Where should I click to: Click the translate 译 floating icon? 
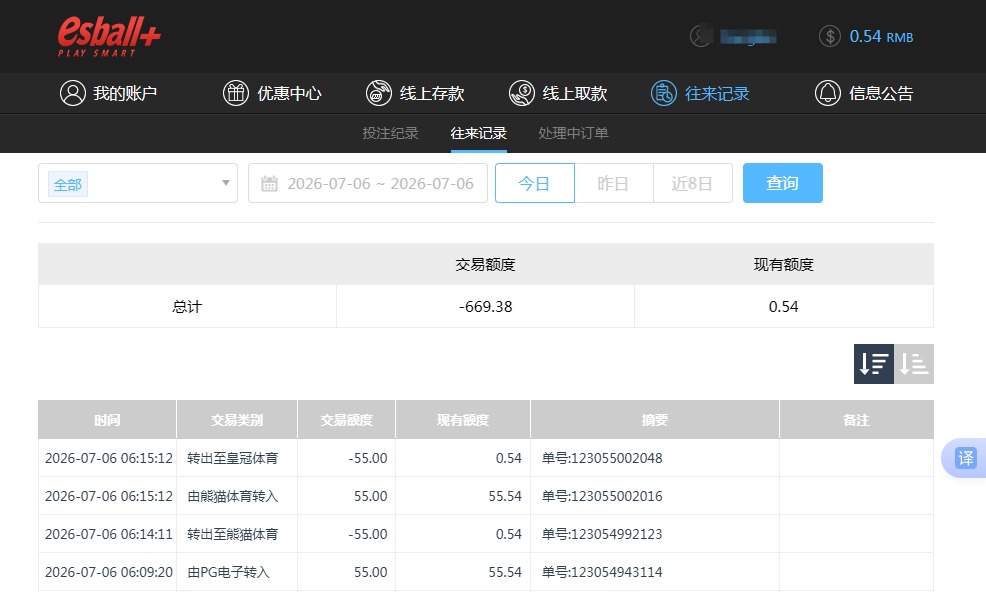pos(965,458)
